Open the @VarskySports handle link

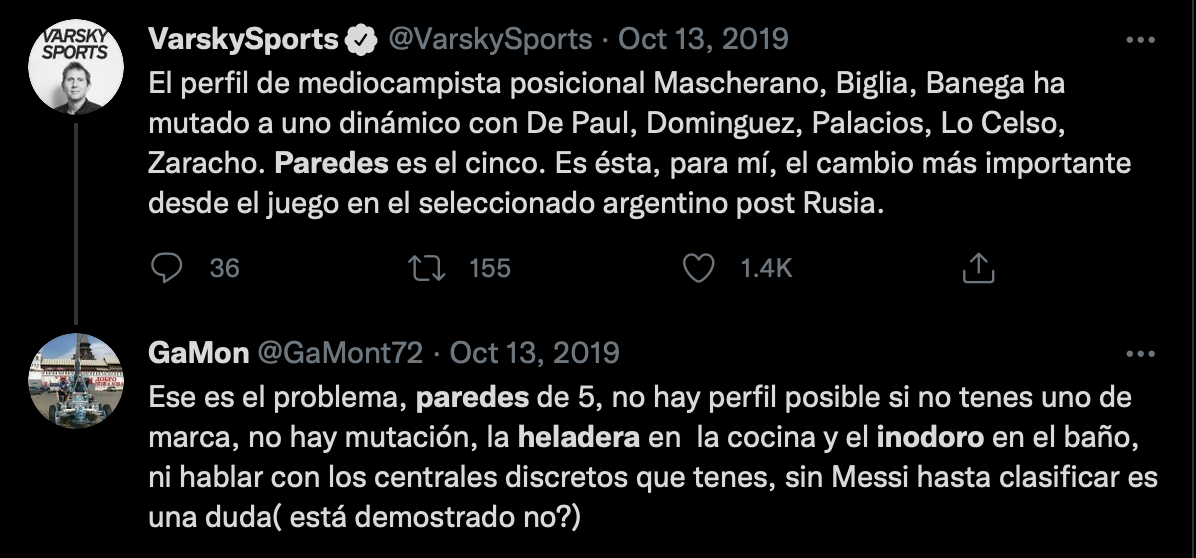click(489, 40)
